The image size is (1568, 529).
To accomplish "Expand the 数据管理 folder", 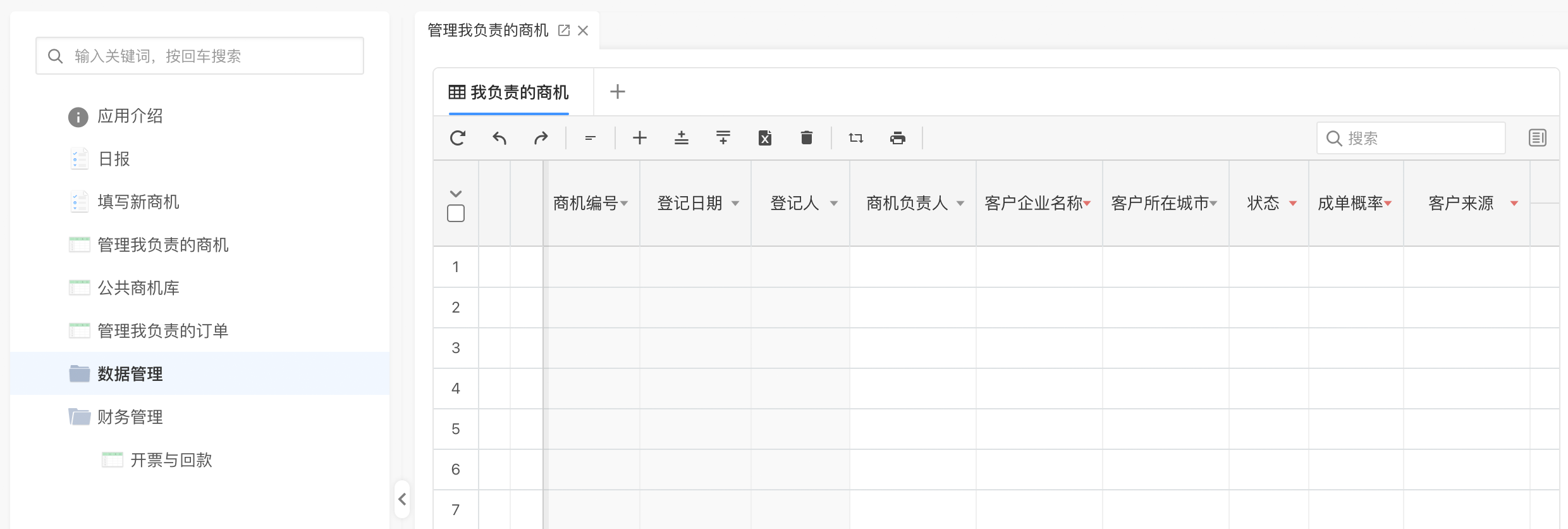I will tap(130, 374).
